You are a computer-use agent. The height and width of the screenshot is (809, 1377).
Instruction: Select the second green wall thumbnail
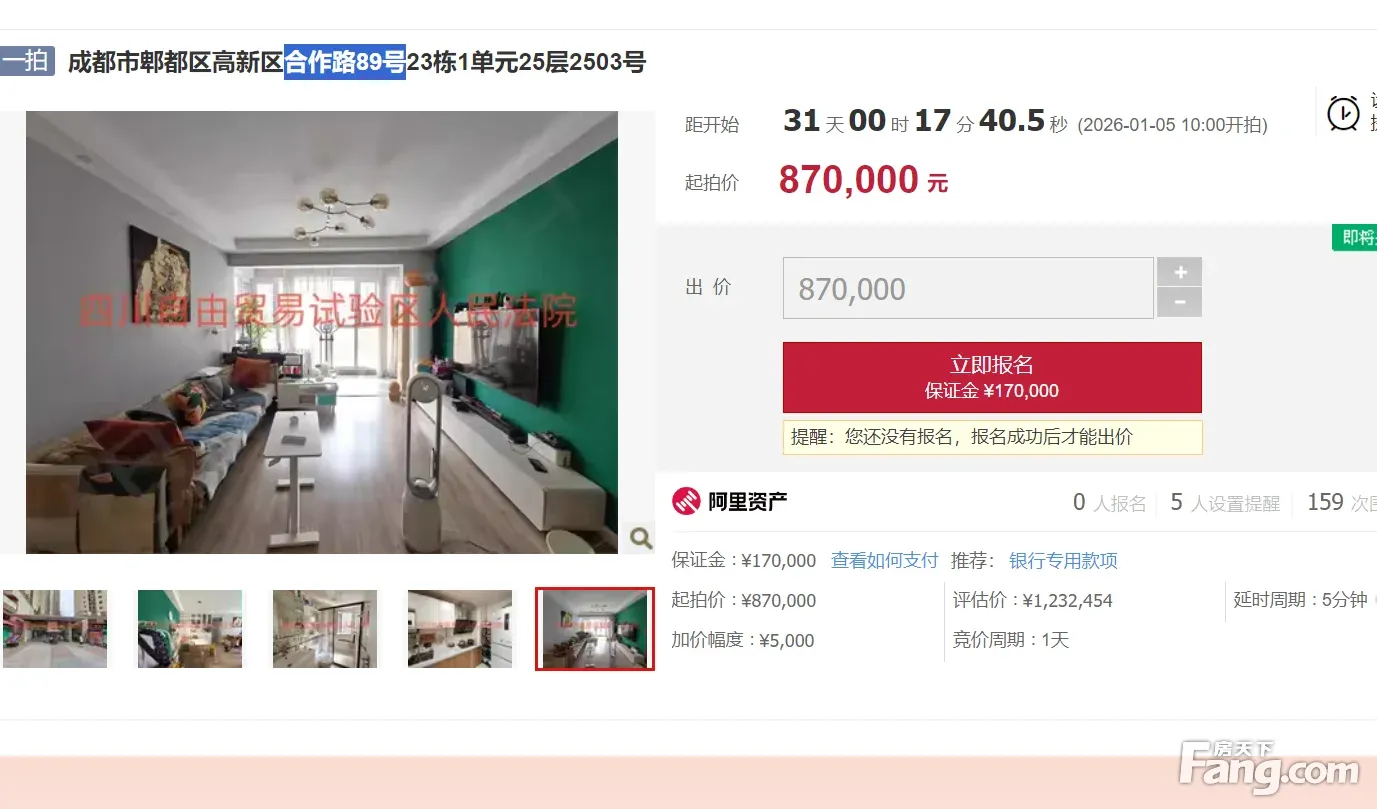[190, 629]
